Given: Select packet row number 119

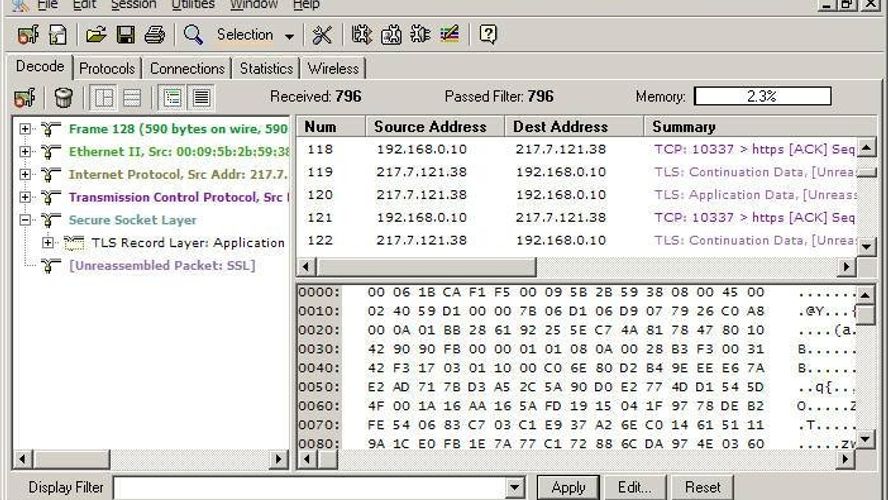Looking at the screenshot, I should point(577,172).
